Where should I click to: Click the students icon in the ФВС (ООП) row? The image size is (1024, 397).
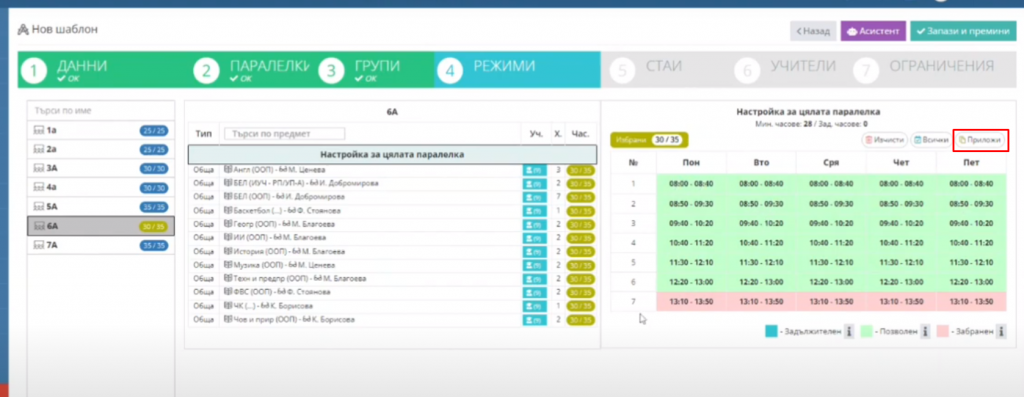coord(535,292)
